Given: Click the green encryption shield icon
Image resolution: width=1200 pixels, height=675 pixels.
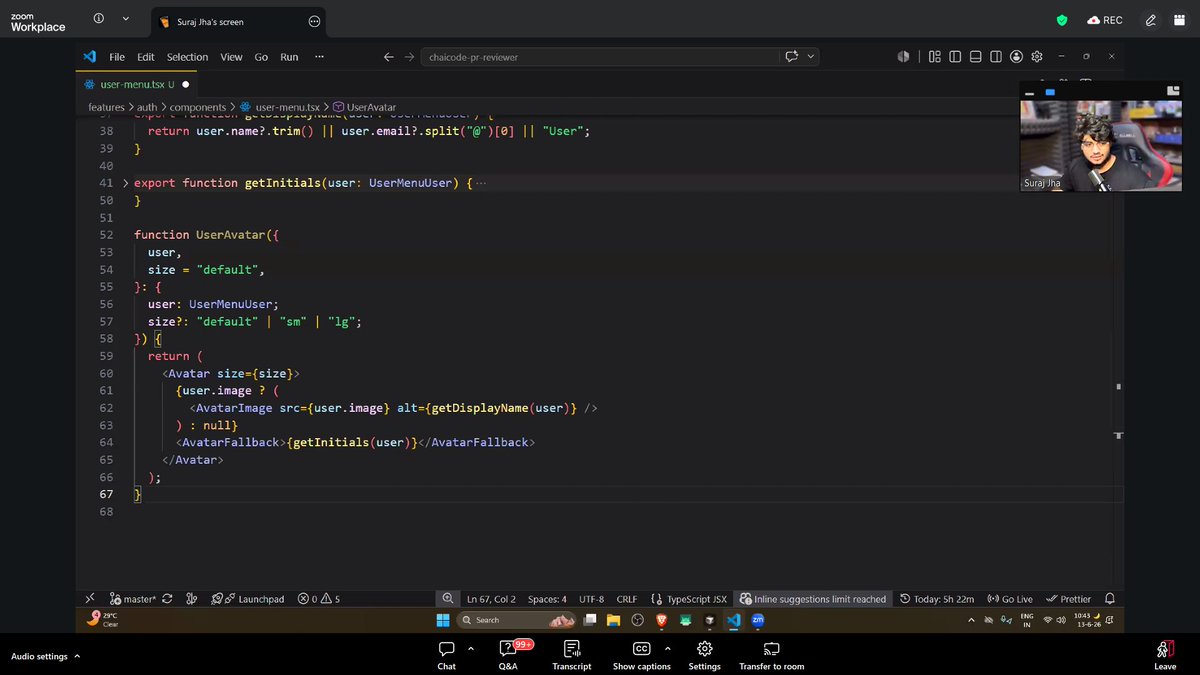Looking at the screenshot, I should (x=1062, y=20).
